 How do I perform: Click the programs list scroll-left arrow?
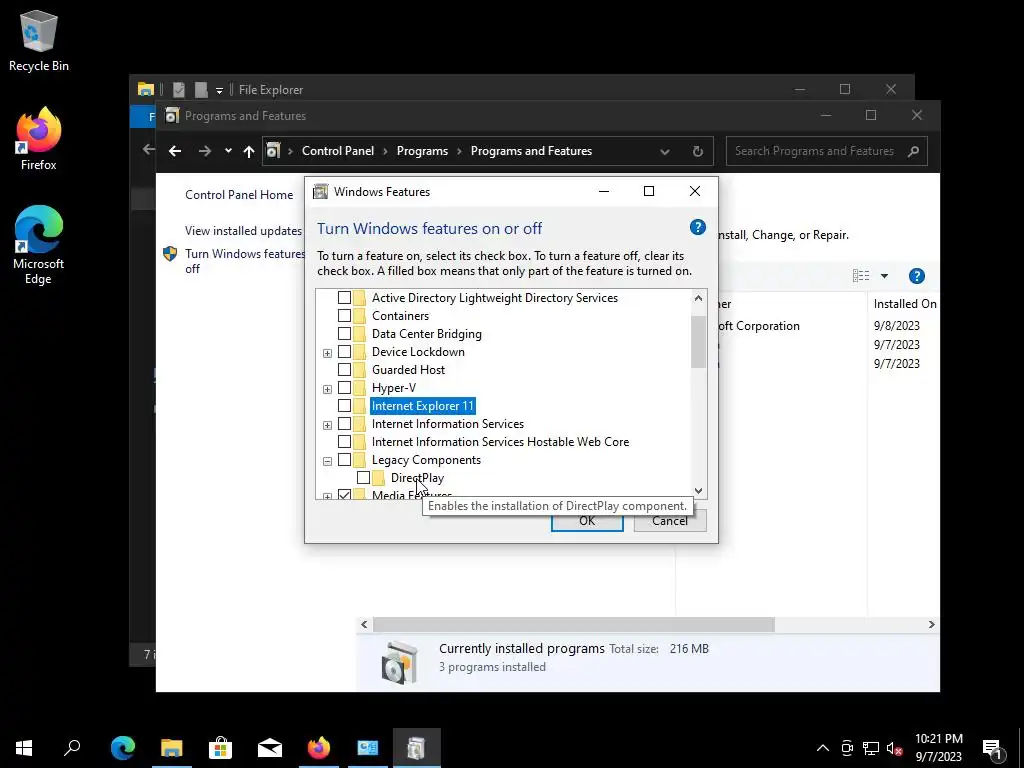coord(364,624)
